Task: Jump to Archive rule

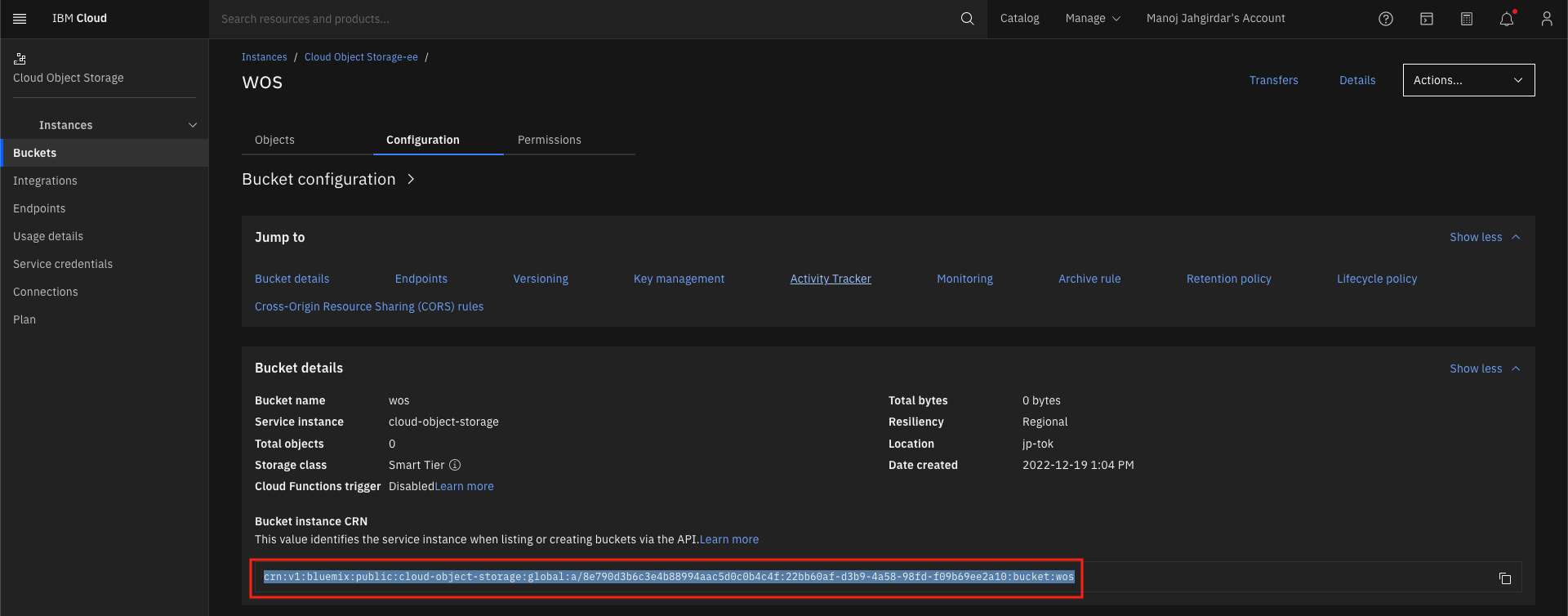Action: [1089, 279]
